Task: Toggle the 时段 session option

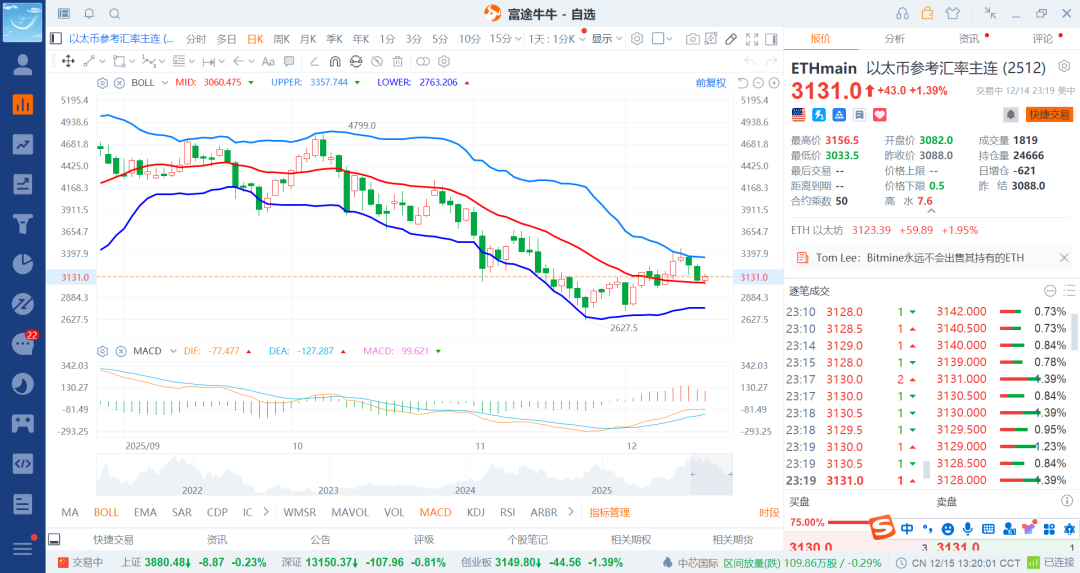Action: 769,512
